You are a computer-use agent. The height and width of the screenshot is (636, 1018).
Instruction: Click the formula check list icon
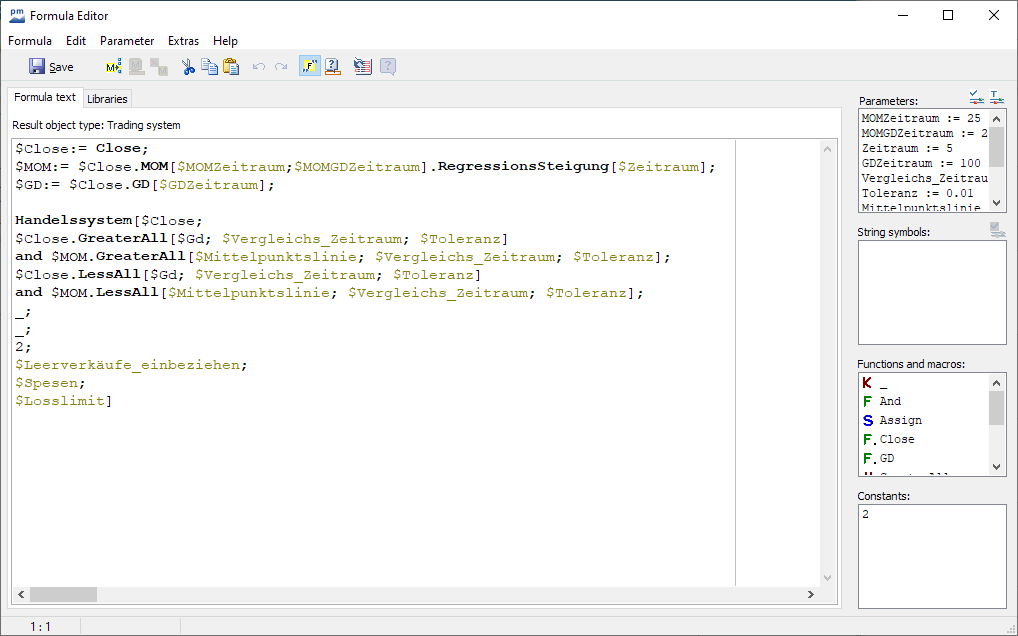pos(363,67)
